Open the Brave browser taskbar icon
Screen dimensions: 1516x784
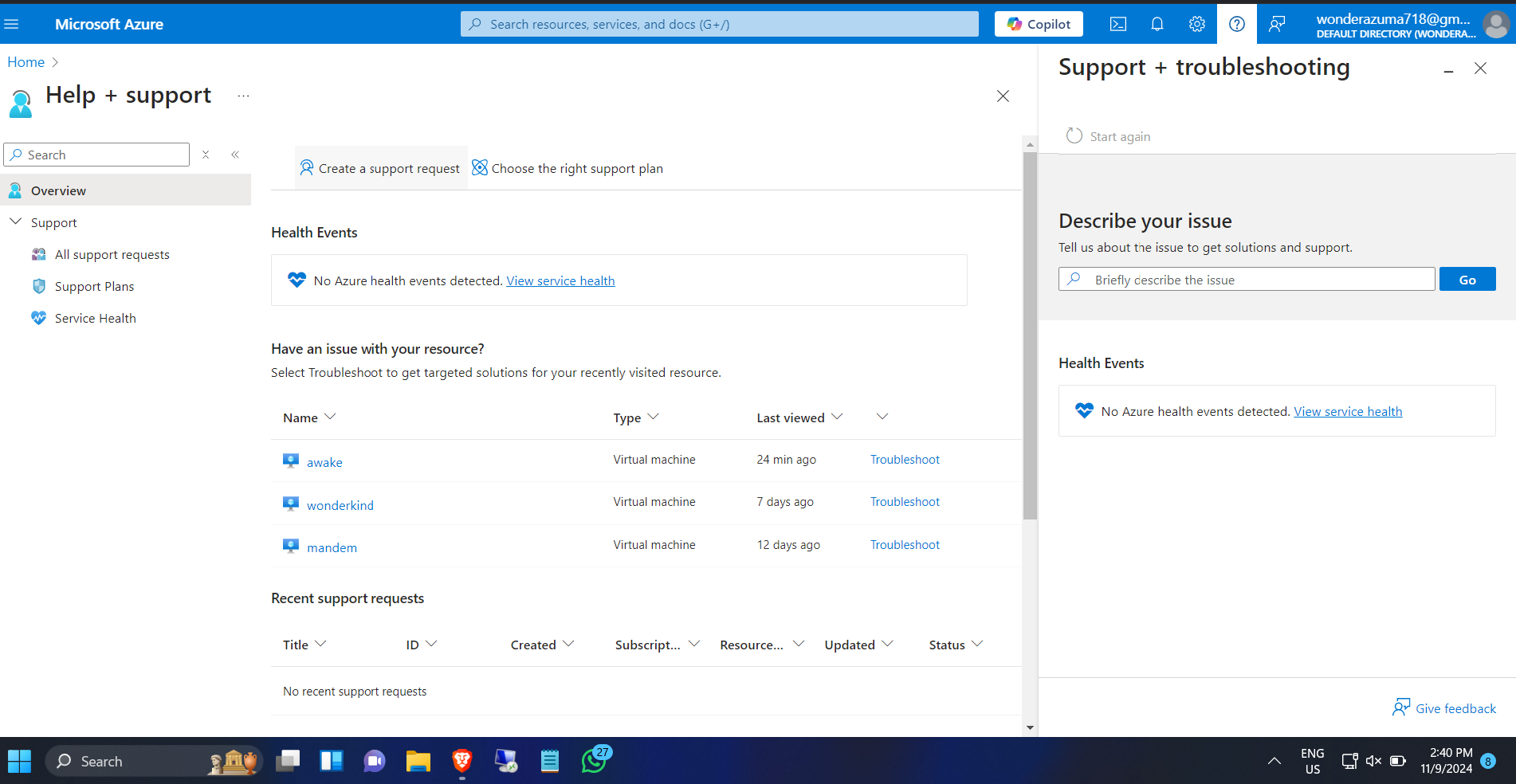(461, 762)
